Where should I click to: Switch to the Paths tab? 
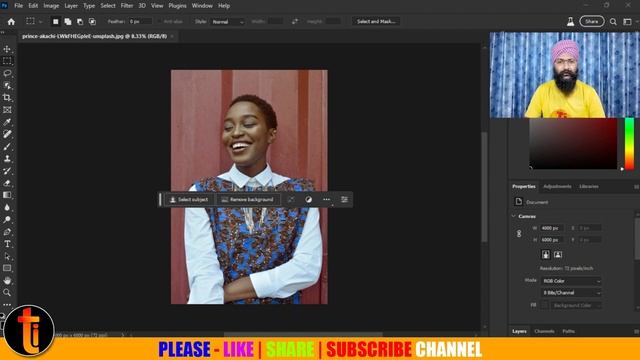click(568, 331)
